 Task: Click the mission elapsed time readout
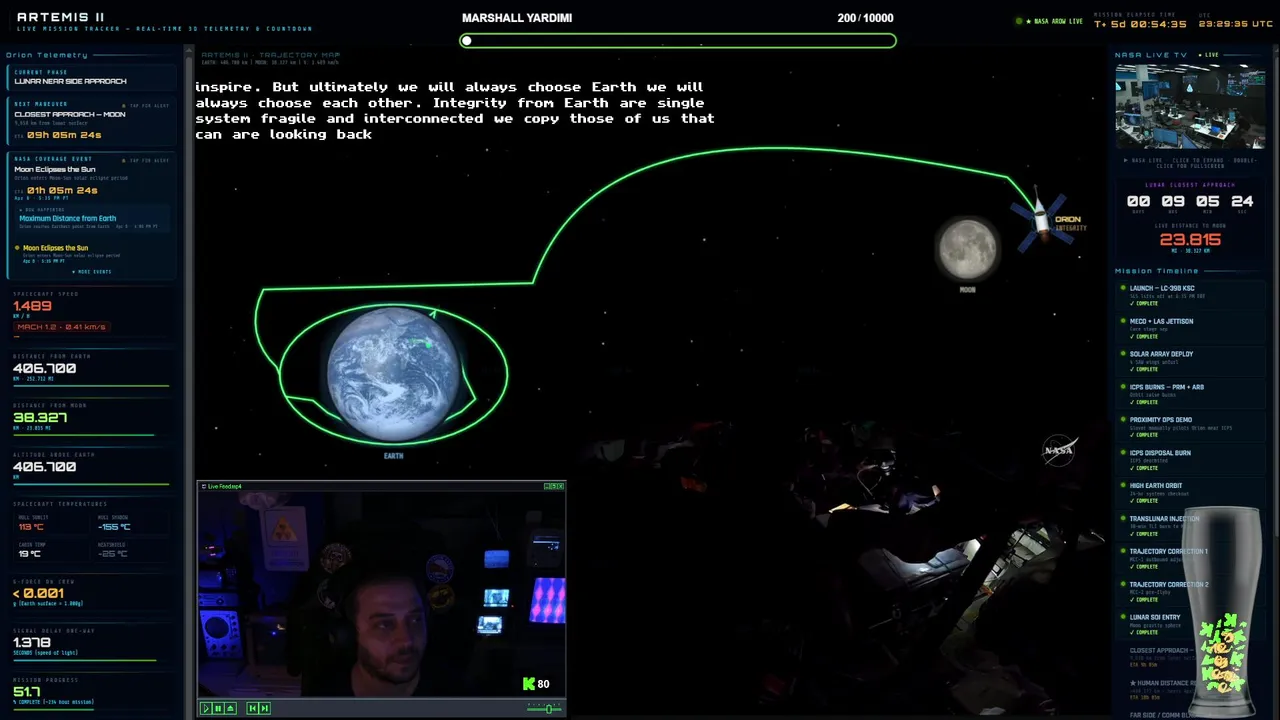coord(1140,24)
